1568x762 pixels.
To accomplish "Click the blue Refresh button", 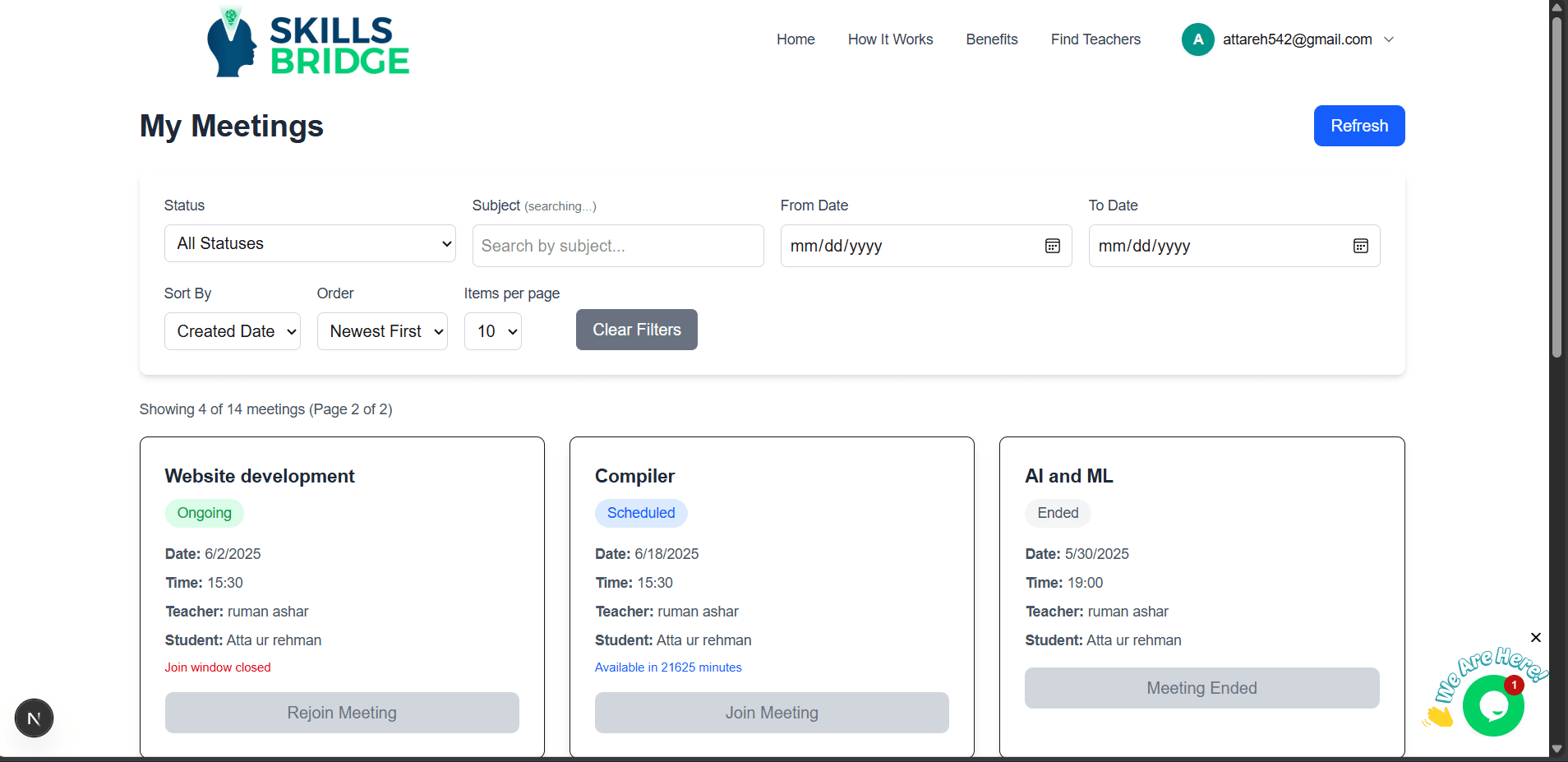I will click(1359, 126).
